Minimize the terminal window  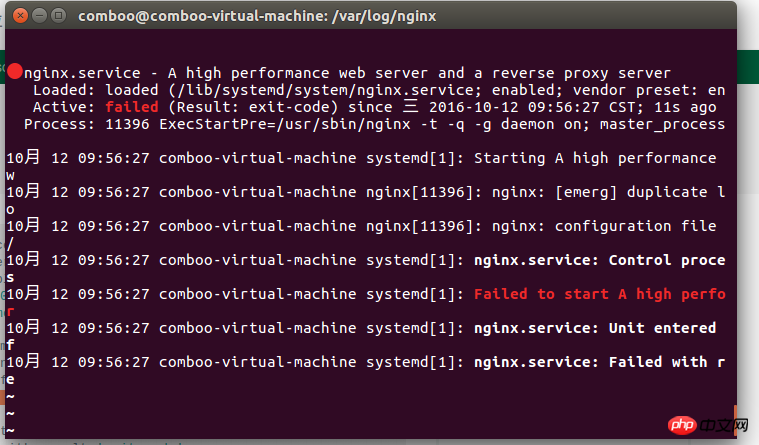[40, 16]
